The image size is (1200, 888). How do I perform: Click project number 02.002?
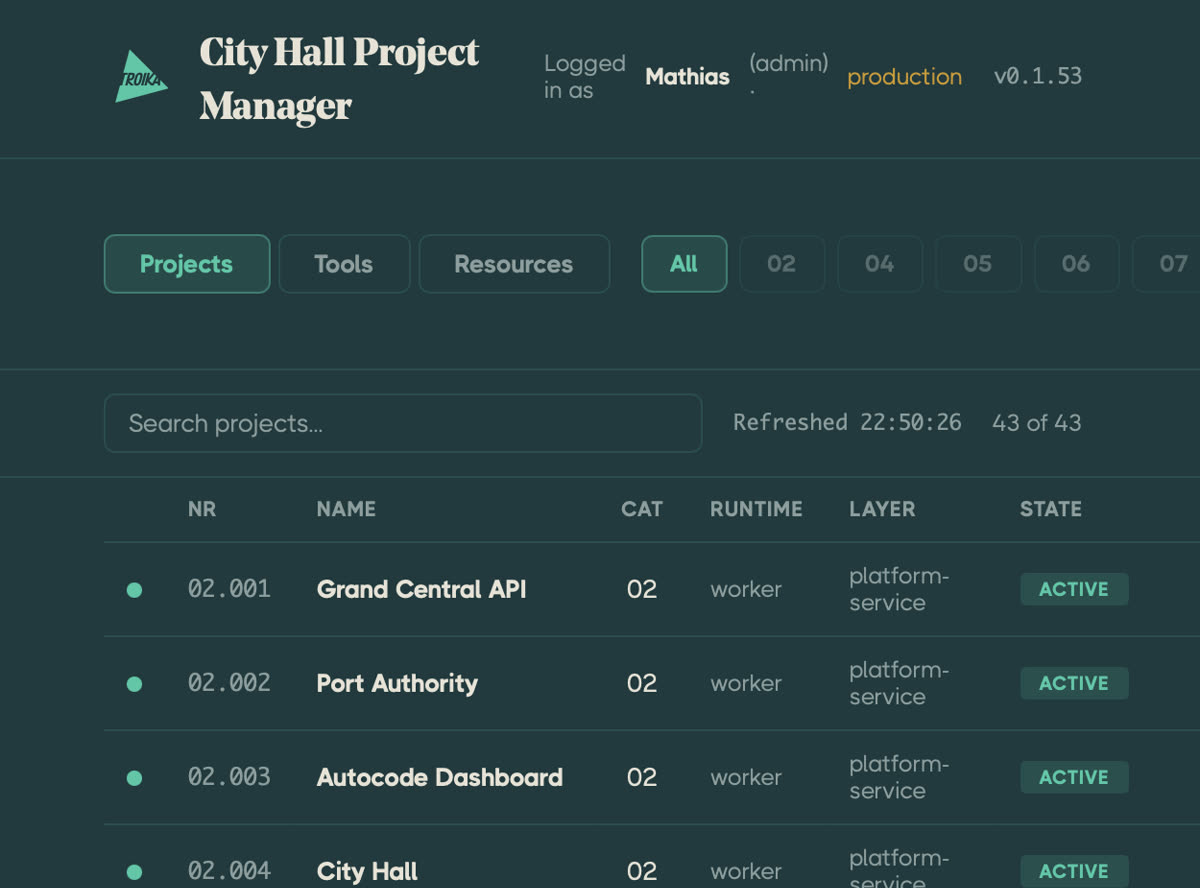[x=229, y=683]
